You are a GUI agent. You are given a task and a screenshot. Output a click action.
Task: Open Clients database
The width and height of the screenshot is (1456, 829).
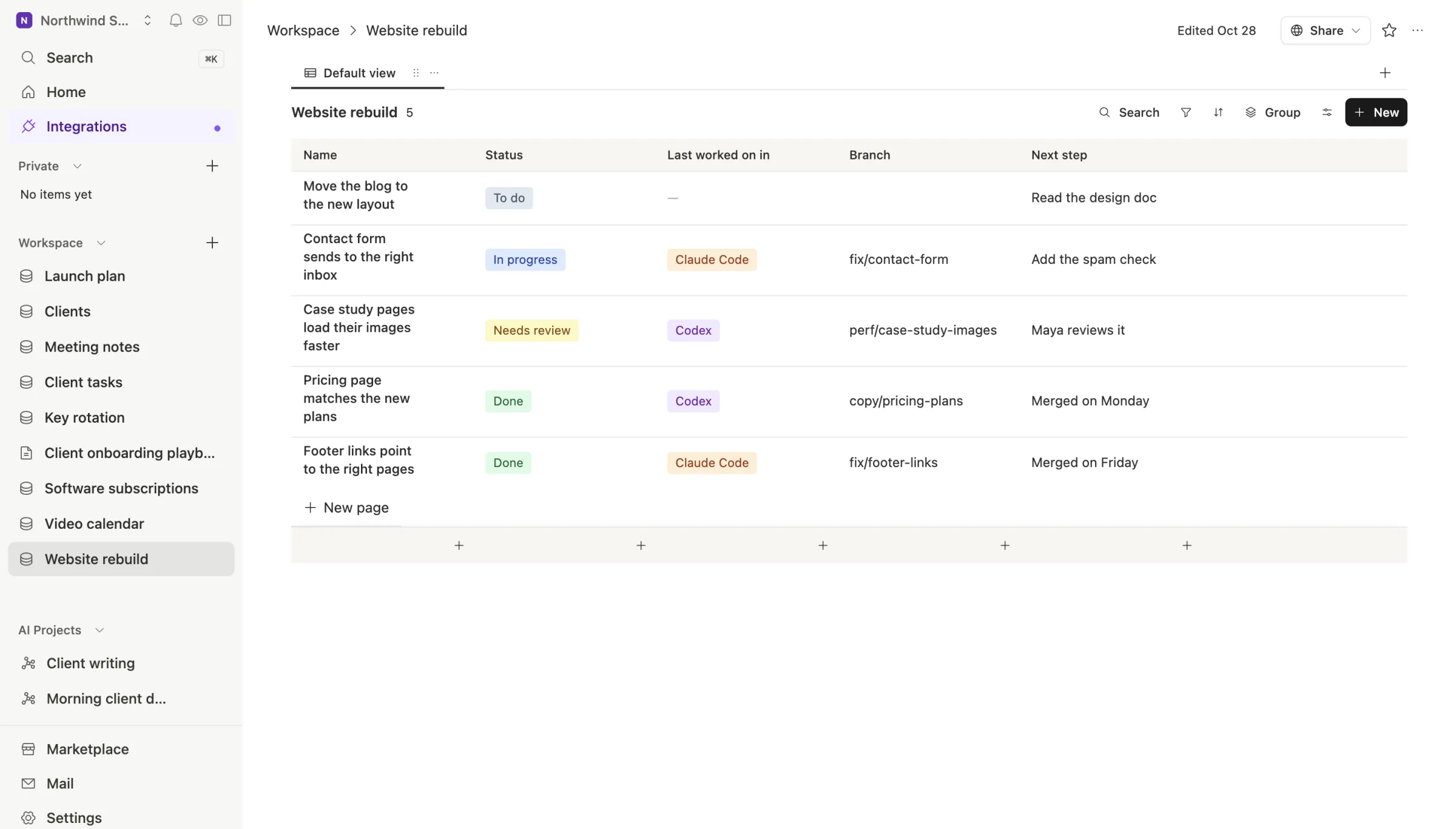click(121, 312)
